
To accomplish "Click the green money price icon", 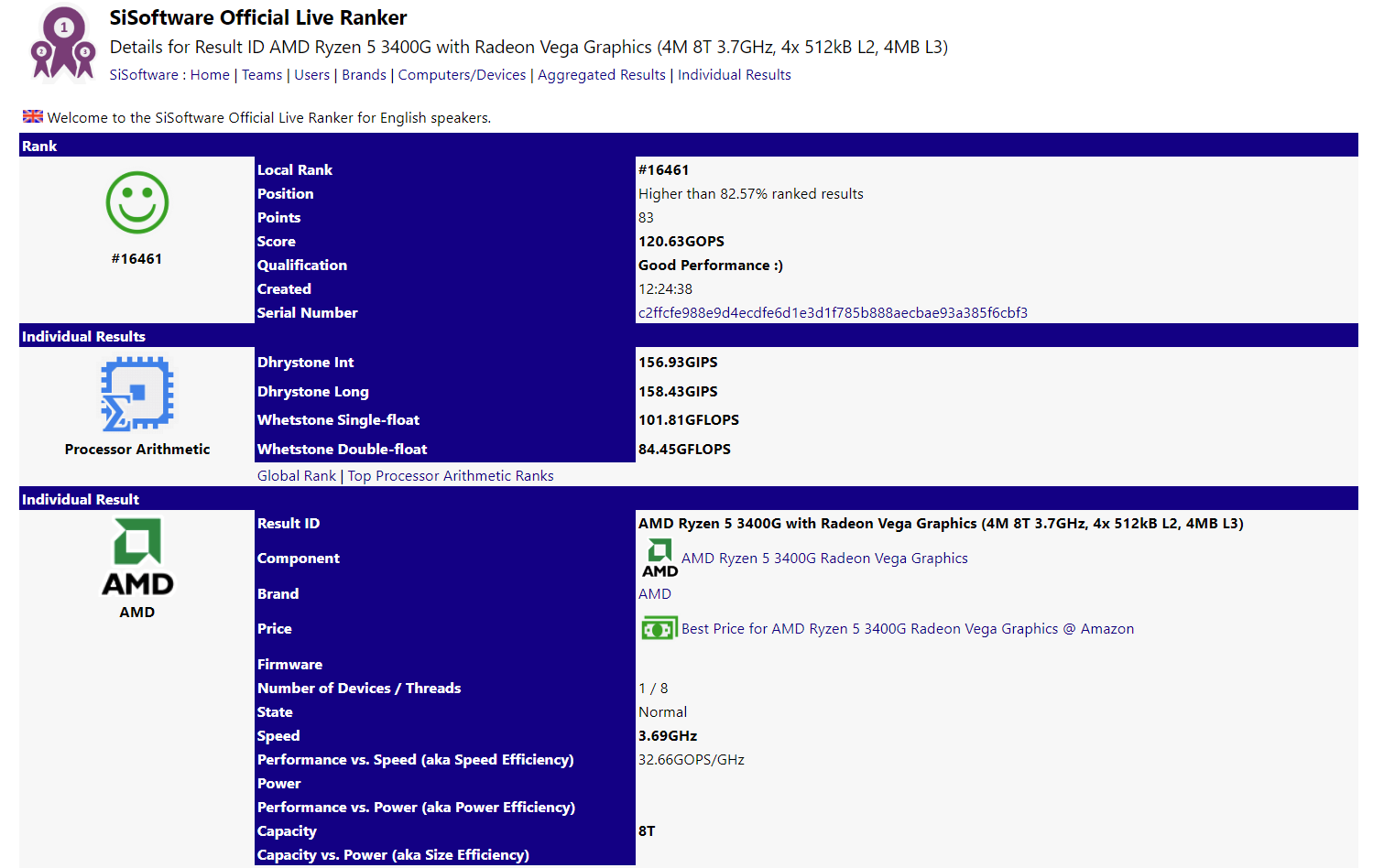I will pyautogui.click(x=659, y=629).
